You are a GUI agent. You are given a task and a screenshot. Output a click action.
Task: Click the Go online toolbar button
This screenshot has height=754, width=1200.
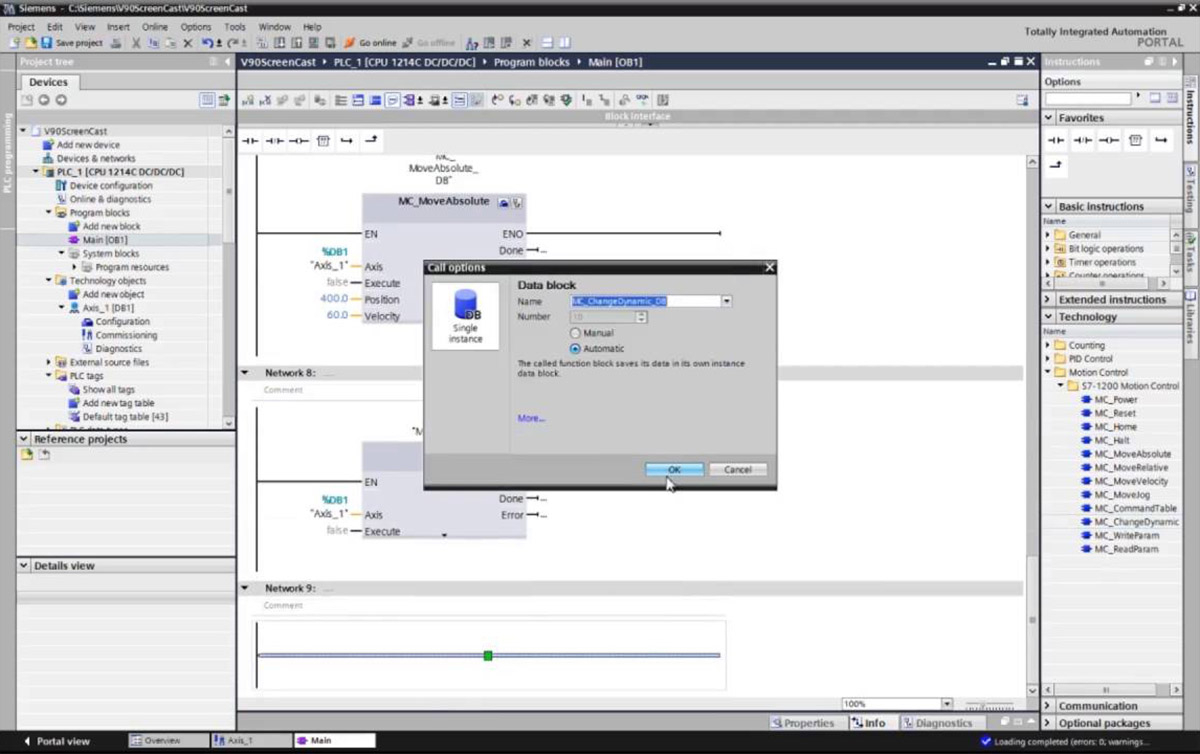point(370,43)
